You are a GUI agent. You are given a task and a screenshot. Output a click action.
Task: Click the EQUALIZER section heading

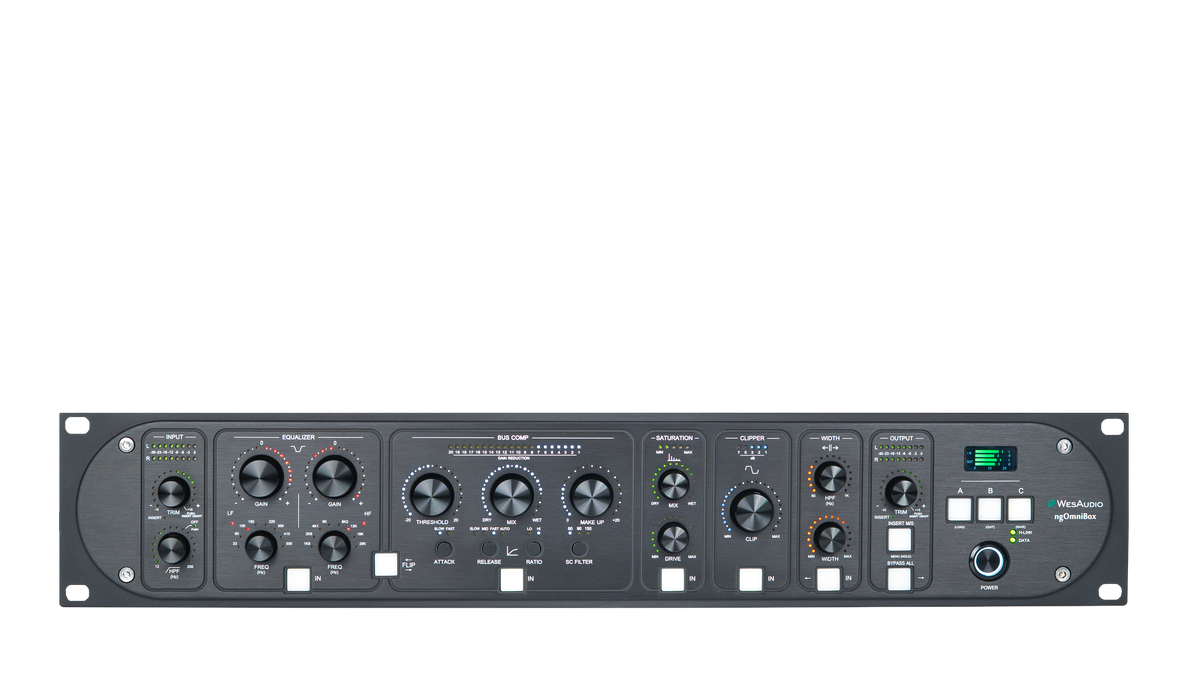[298, 437]
